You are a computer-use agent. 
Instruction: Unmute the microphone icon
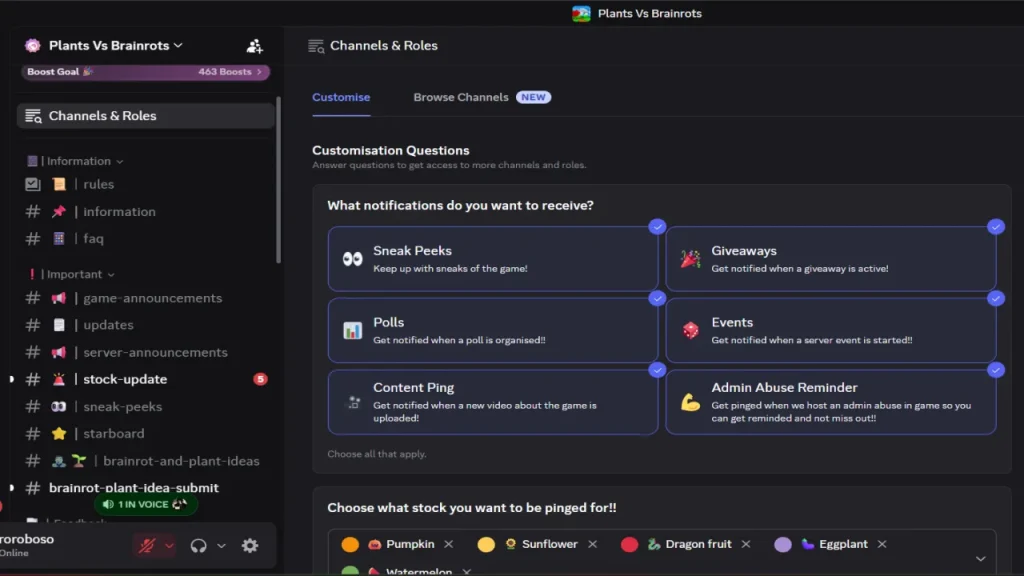click(x=147, y=545)
